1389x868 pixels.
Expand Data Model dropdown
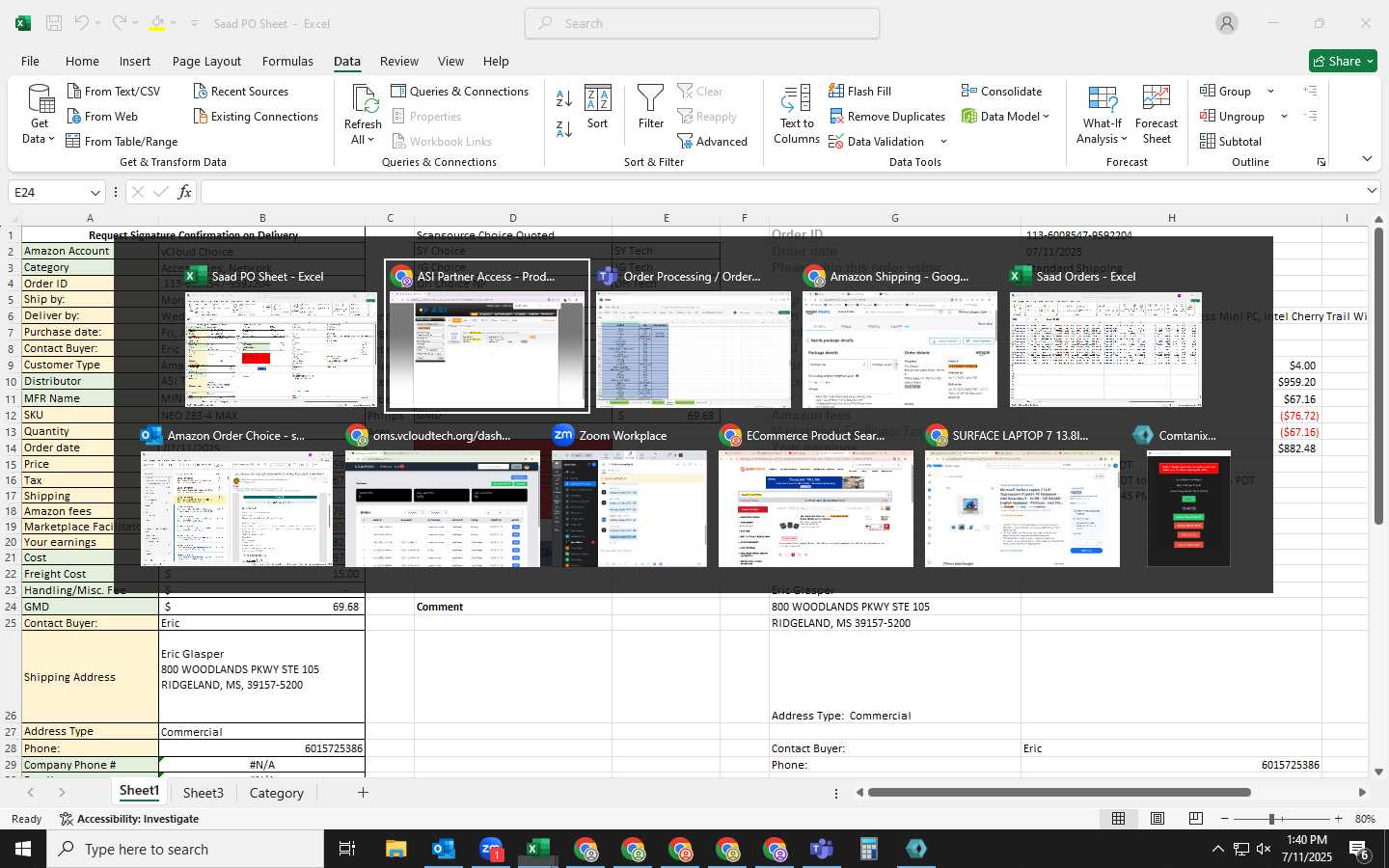[x=1046, y=117]
